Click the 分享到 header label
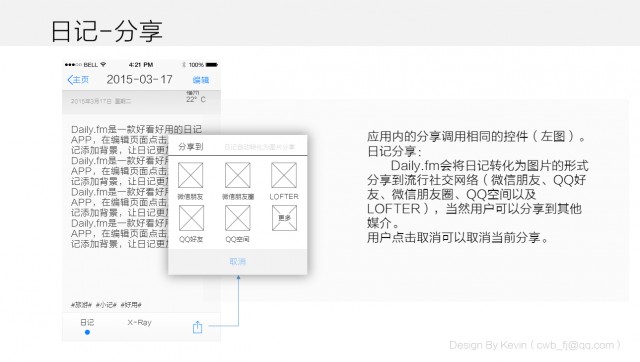 [x=191, y=147]
